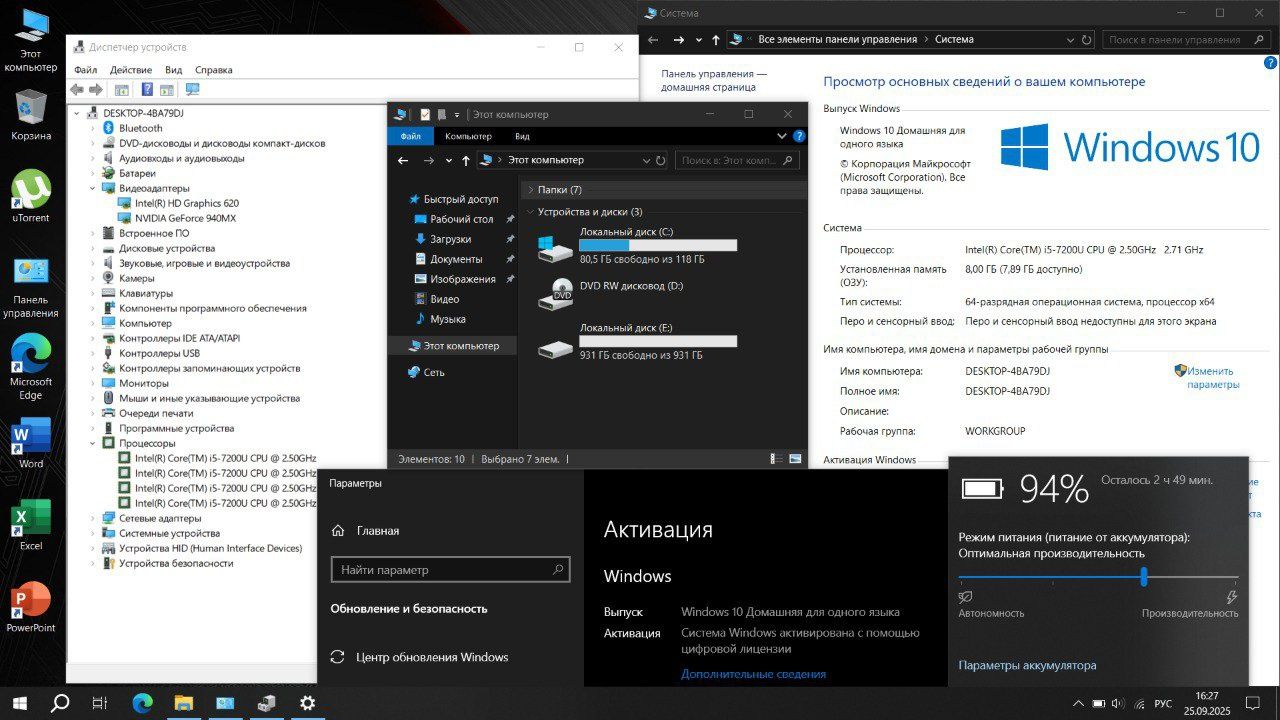Click taskbar Search magnifier
1280x720 pixels.
[60, 703]
